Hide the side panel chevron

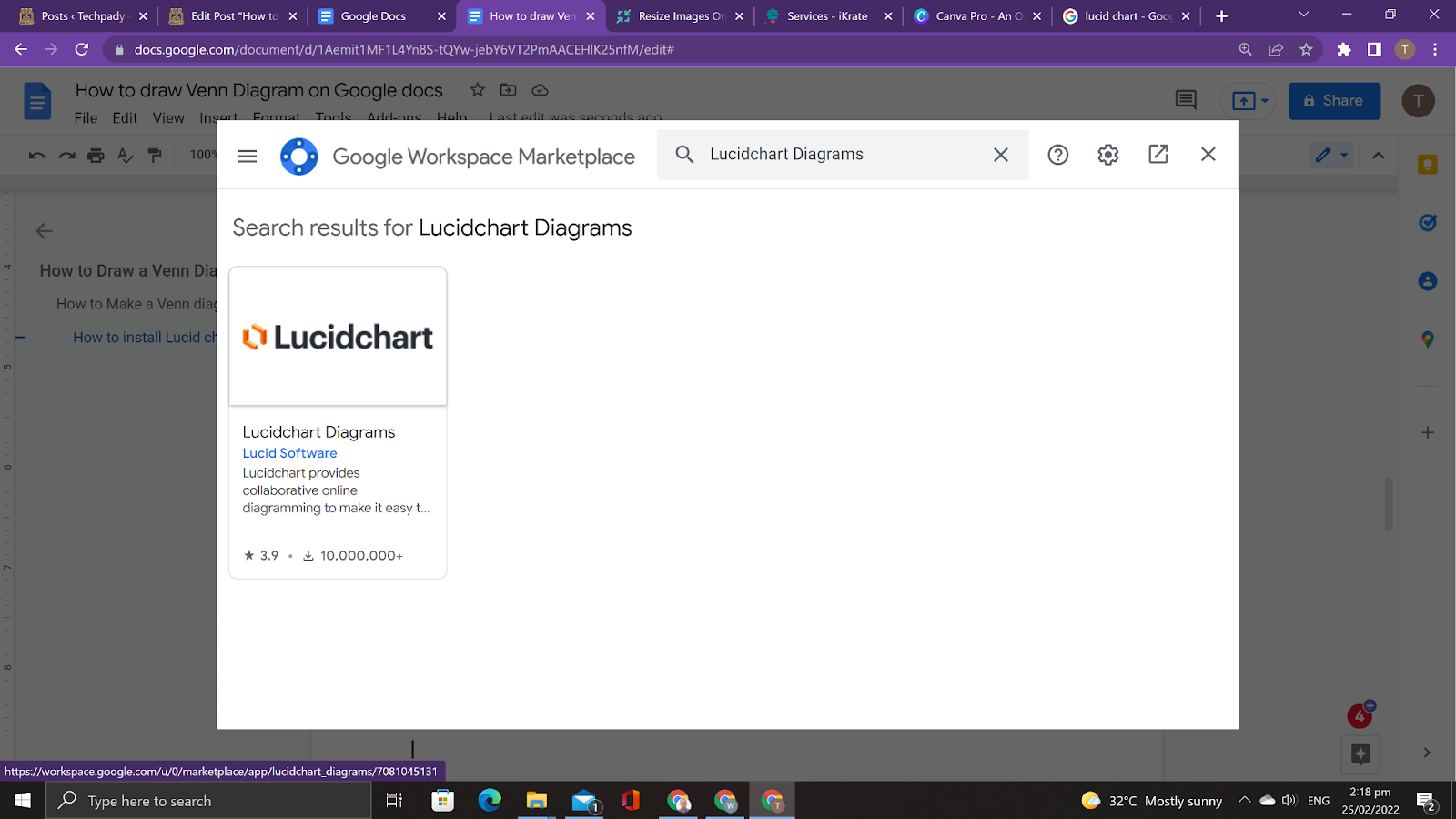click(x=1426, y=753)
